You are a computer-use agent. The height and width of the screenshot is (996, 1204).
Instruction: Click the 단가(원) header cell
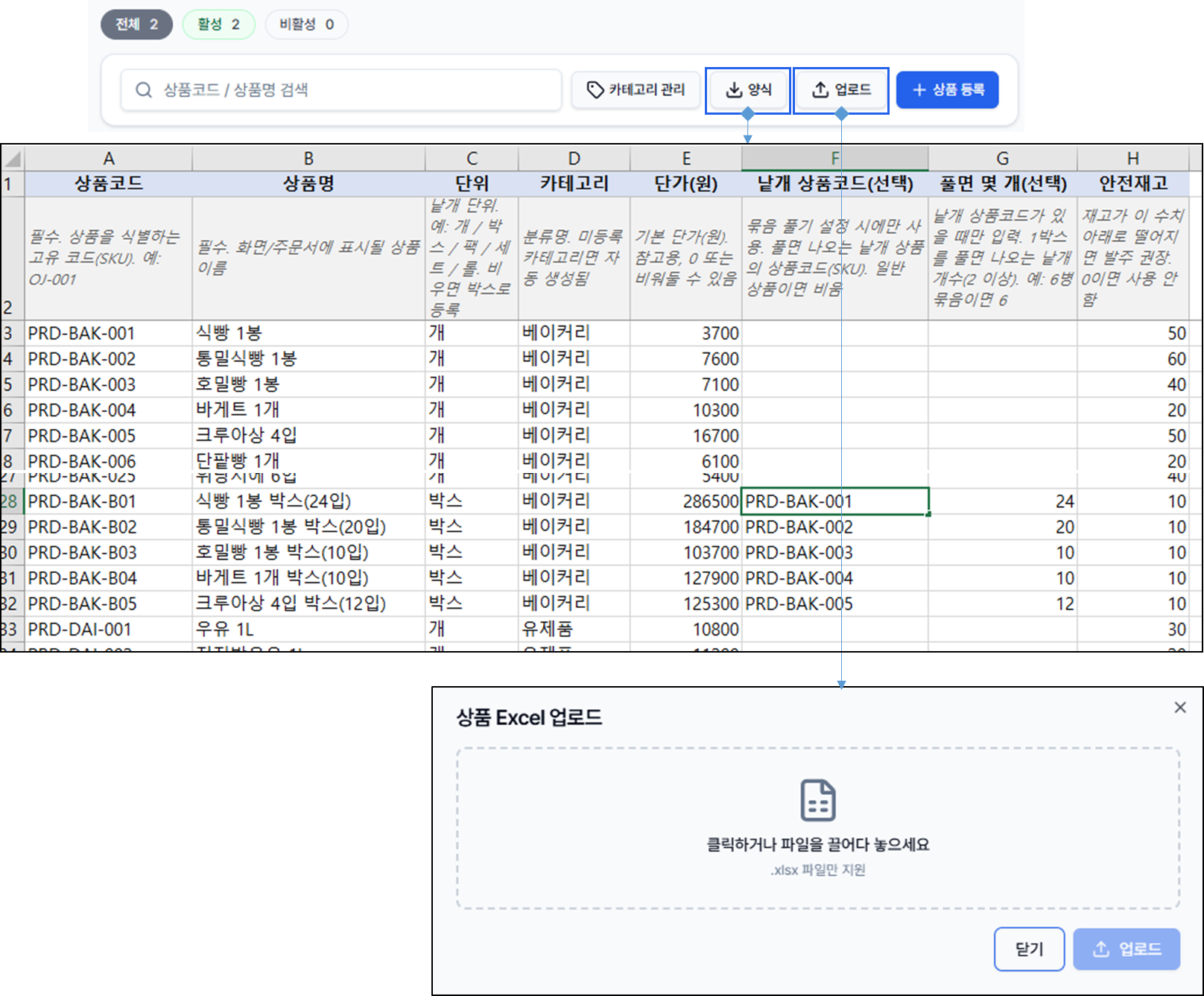coord(686,183)
